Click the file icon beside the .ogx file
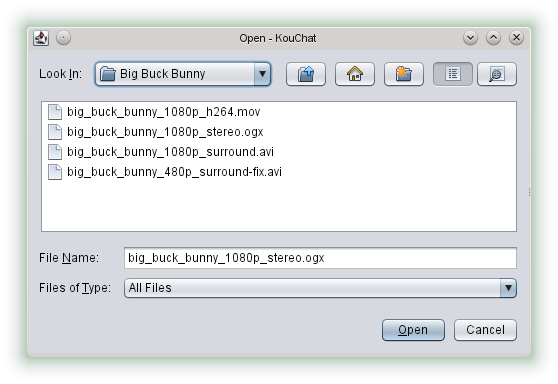Viewport: 558px width, 384px height. tap(55, 132)
